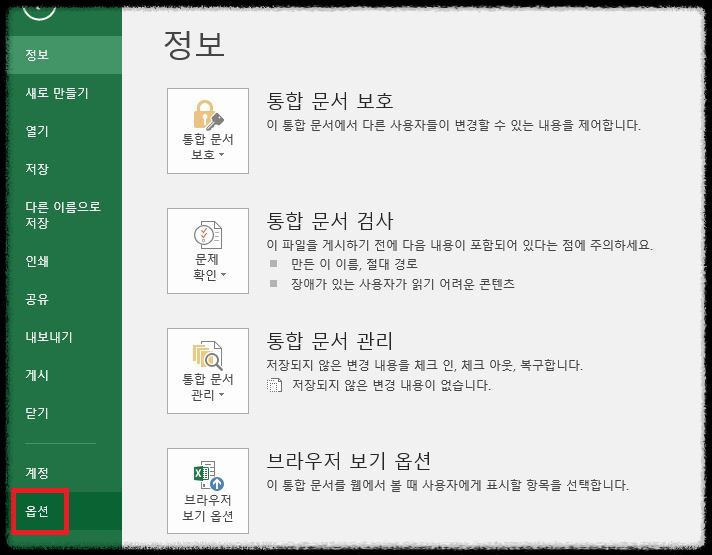Open the 통합 문서 보호 dropdown arrow
Viewport: 712px width, 555px height.
click(222, 155)
